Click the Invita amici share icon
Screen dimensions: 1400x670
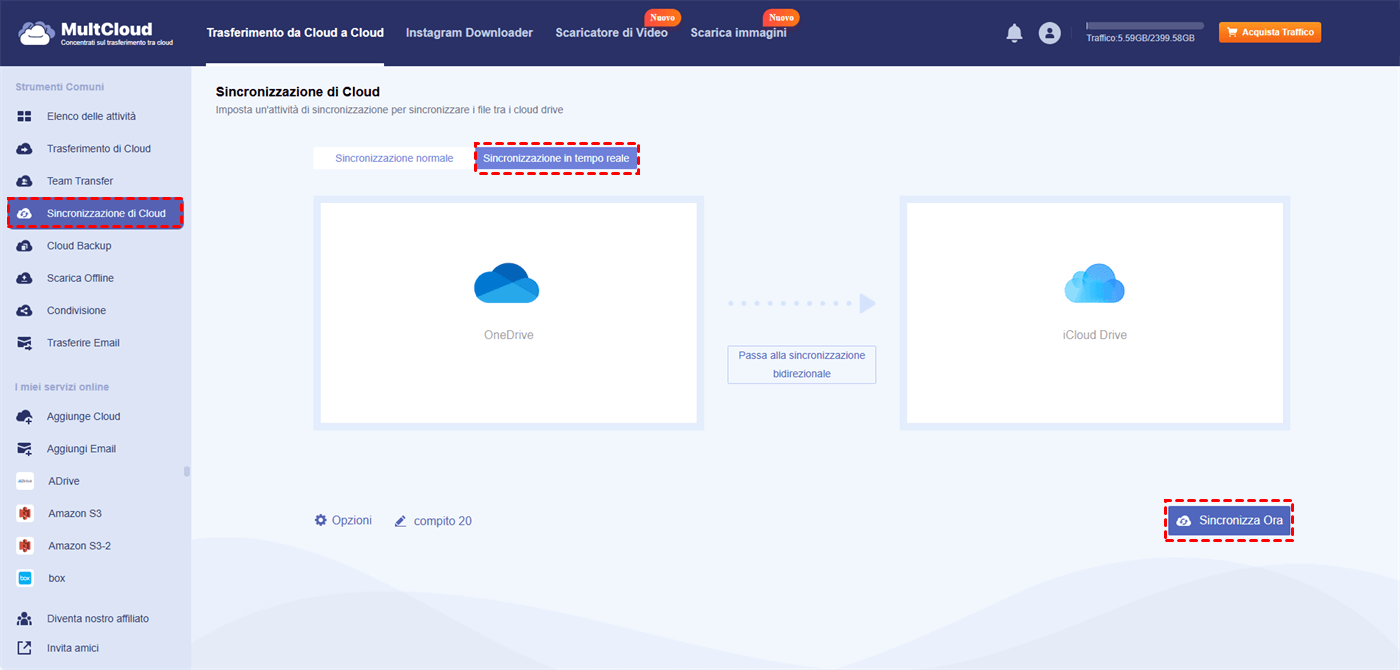tap(25, 648)
